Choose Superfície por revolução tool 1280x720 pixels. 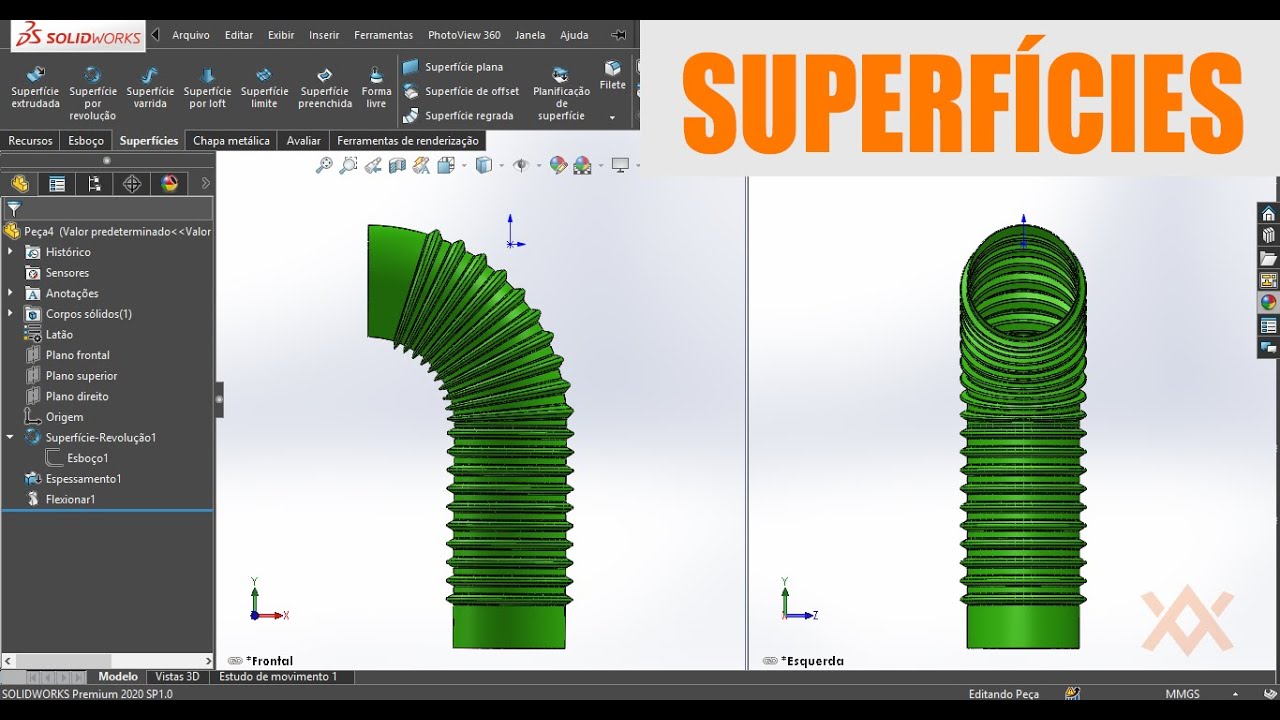coord(93,93)
